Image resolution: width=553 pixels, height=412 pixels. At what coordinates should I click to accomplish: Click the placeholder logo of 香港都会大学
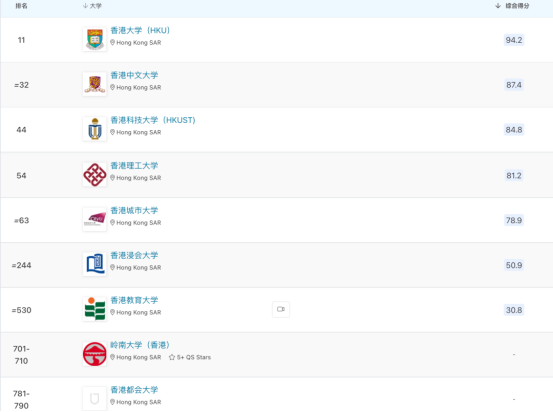click(x=95, y=399)
